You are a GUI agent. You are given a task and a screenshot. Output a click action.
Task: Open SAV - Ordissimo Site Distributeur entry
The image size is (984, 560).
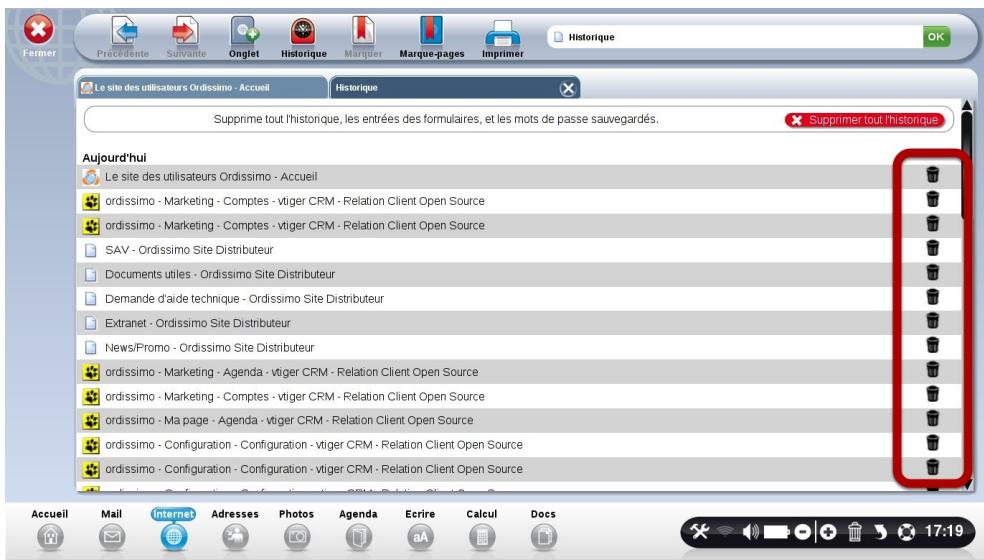coord(189,250)
